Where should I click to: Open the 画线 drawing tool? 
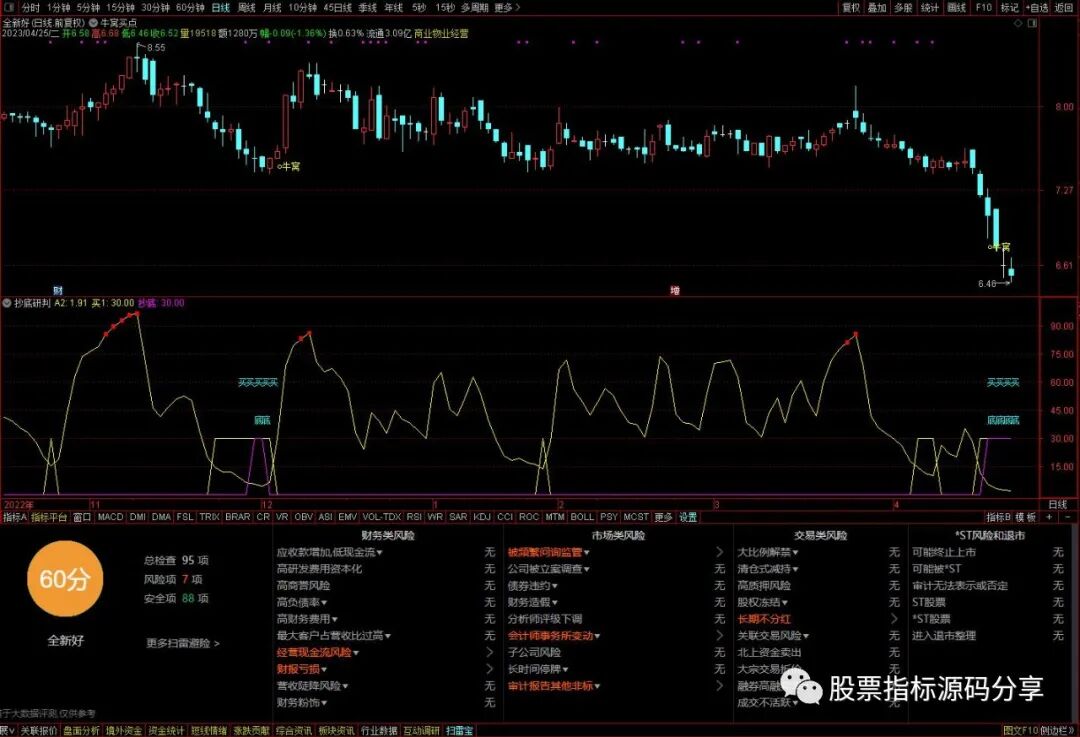957,8
